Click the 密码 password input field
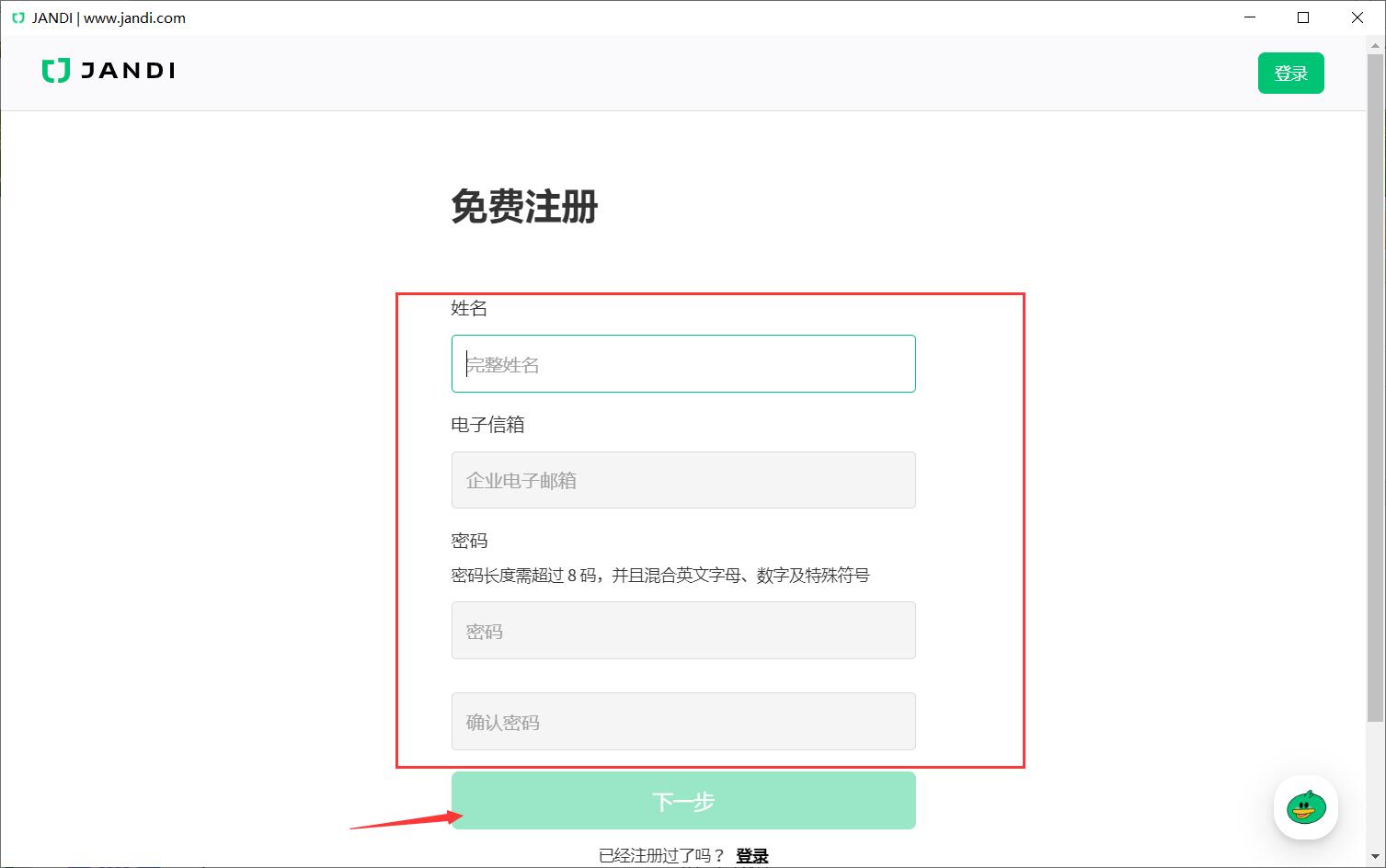 (x=682, y=630)
